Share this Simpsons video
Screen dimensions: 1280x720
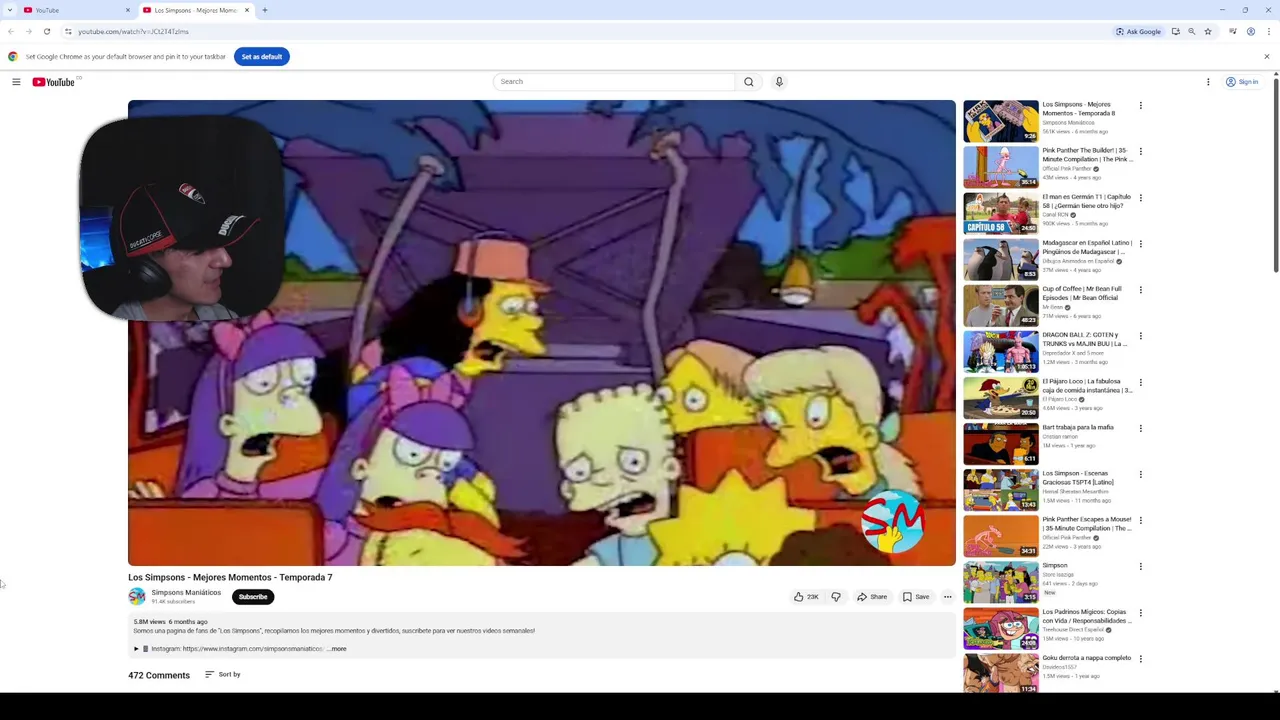872,597
